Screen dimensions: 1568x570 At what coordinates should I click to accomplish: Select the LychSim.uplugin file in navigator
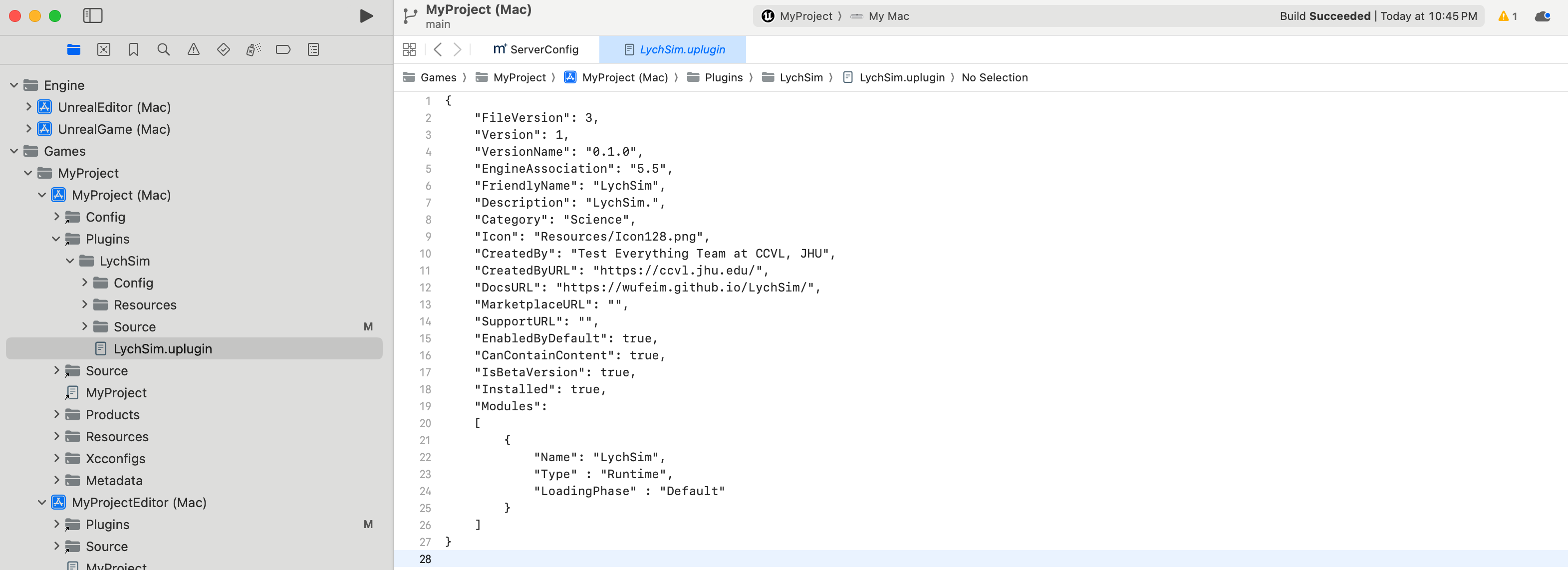pyautogui.click(x=194, y=349)
